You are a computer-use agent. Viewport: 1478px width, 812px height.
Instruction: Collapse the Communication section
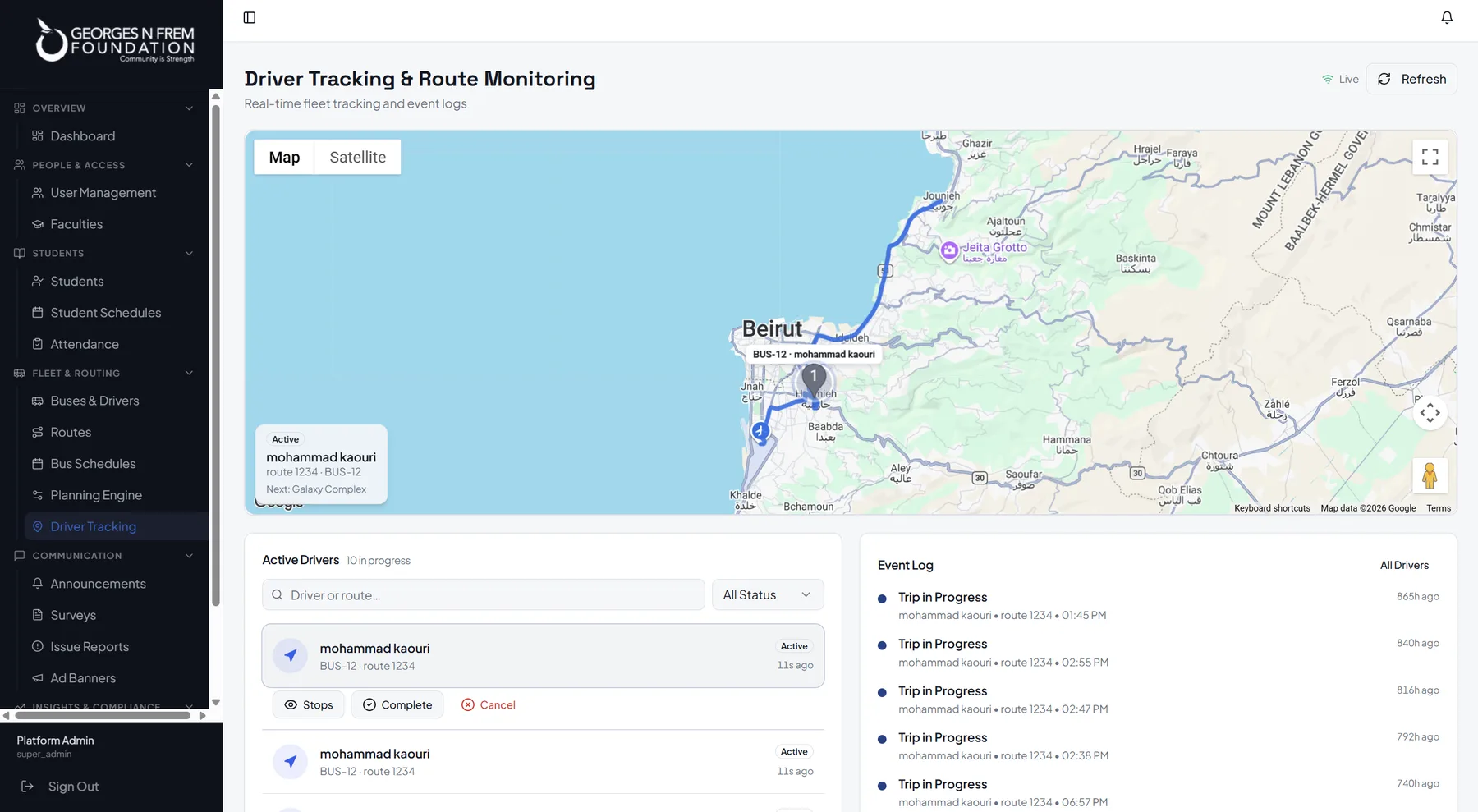coord(189,556)
